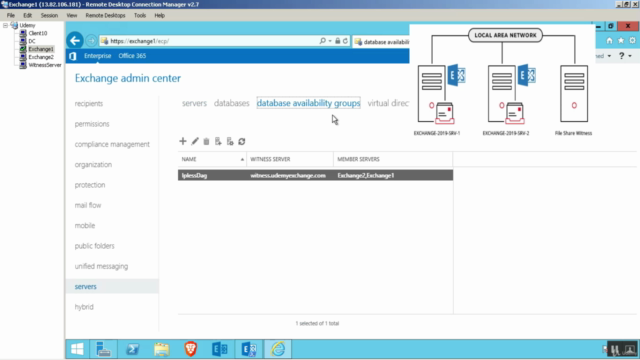Launch Server Manager from the taskbar
640x360 pixels.
[x=103, y=349]
